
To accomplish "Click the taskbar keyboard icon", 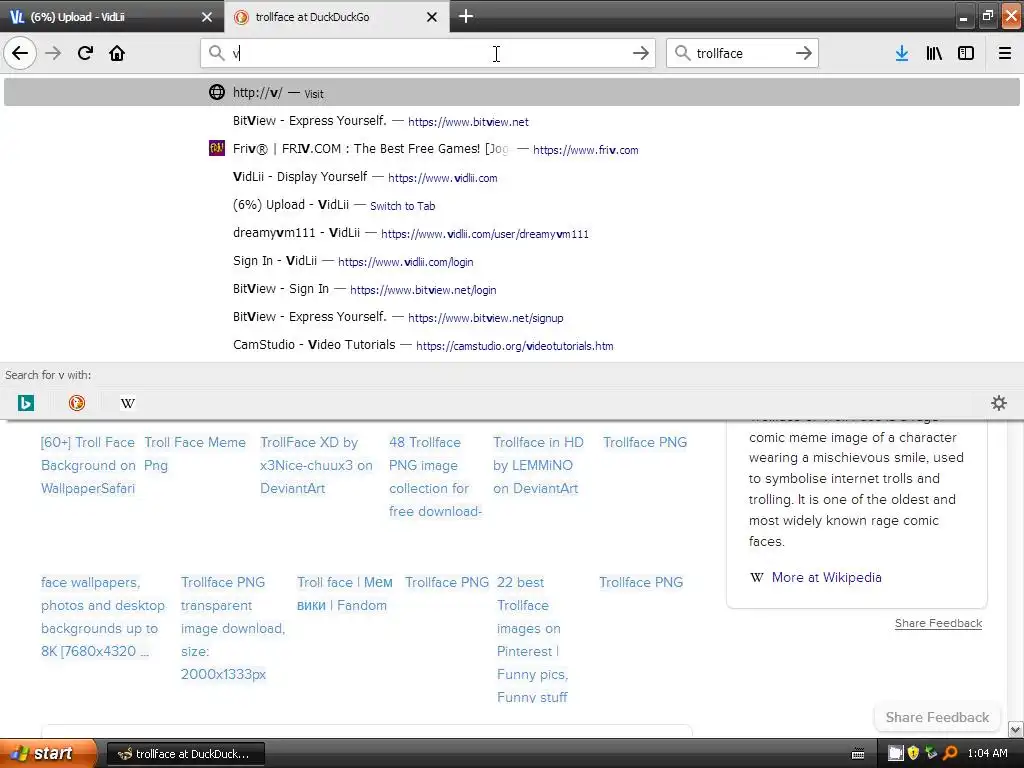I will (858, 754).
